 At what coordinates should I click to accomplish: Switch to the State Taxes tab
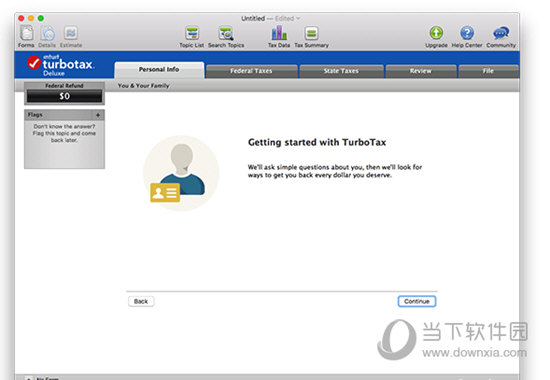341,71
